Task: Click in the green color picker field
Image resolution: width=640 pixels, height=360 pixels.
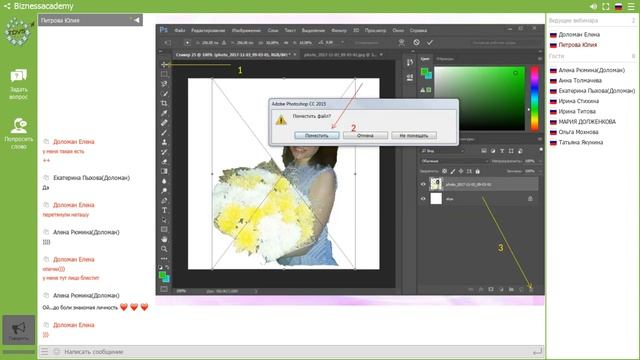Action: pyautogui.click(x=479, y=98)
